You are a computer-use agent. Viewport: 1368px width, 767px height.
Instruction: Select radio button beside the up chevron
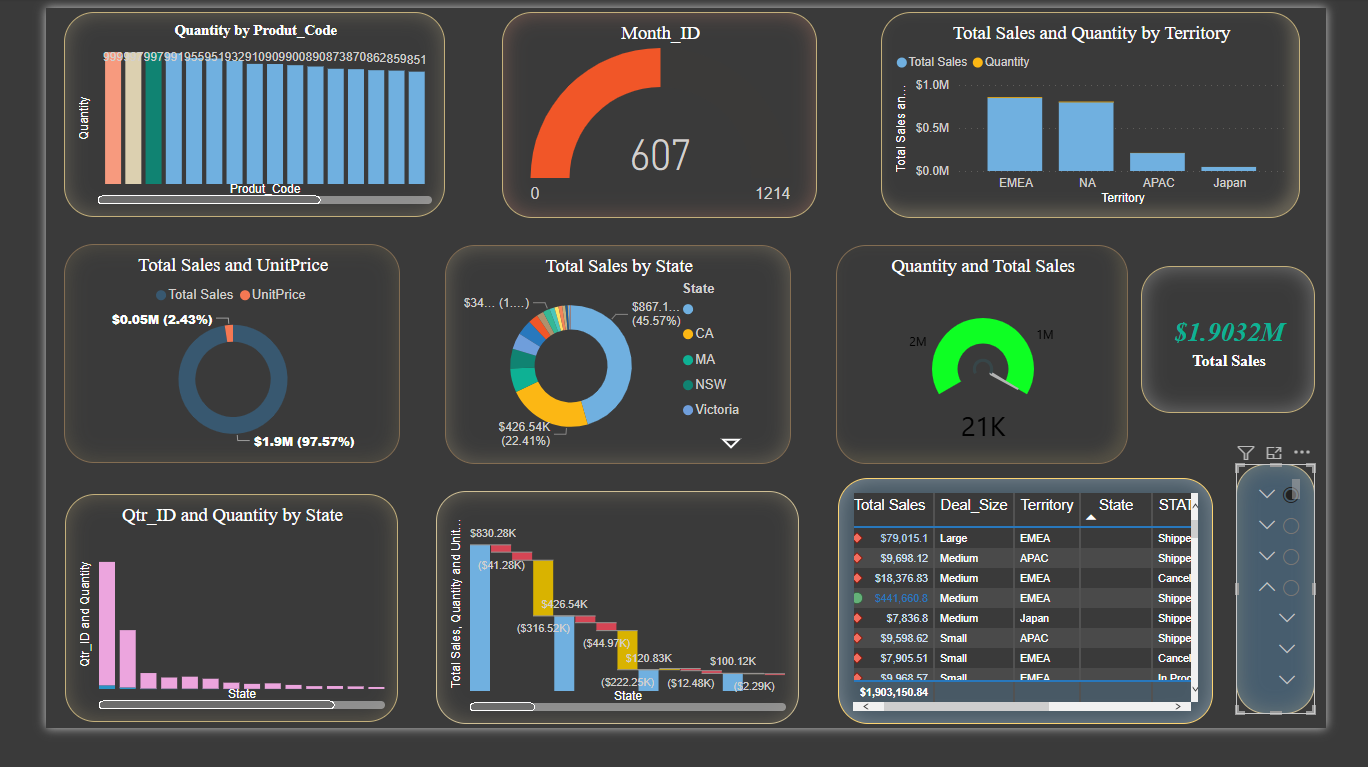click(x=1291, y=588)
